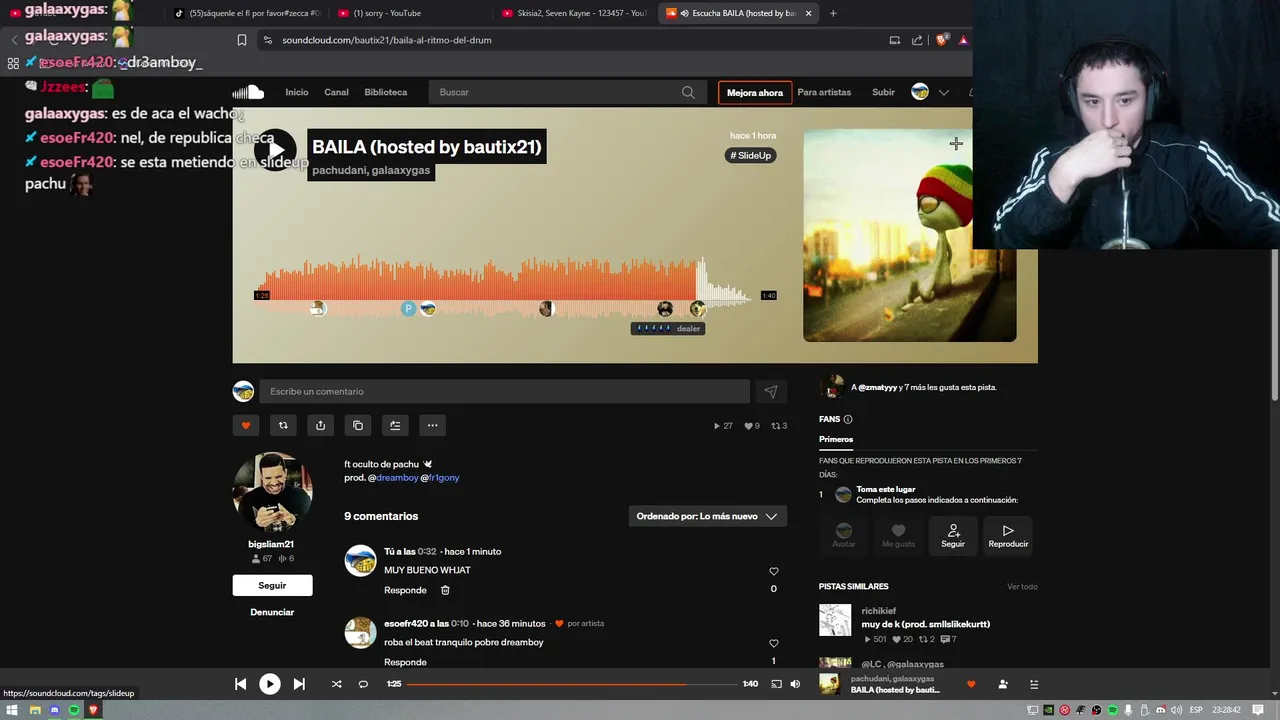Click the browser bookmark icon beside the URL
This screenshot has height=720, width=1280.
pyautogui.click(x=242, y=40)
